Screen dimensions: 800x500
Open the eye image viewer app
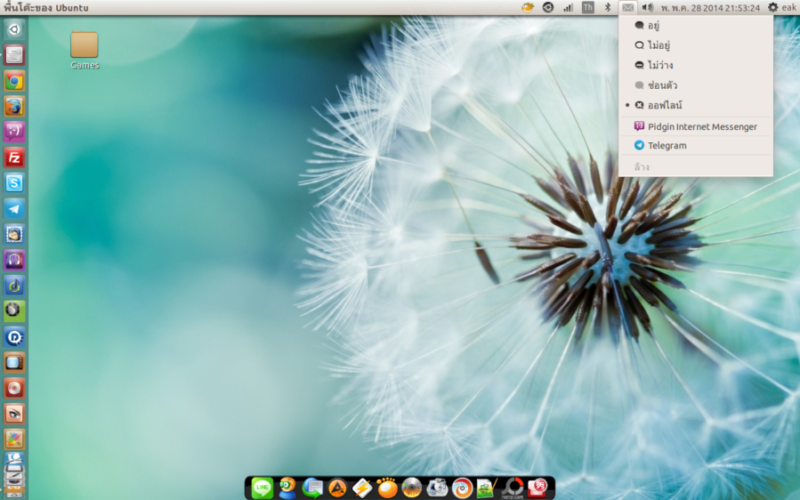click(x=14, y=413)
